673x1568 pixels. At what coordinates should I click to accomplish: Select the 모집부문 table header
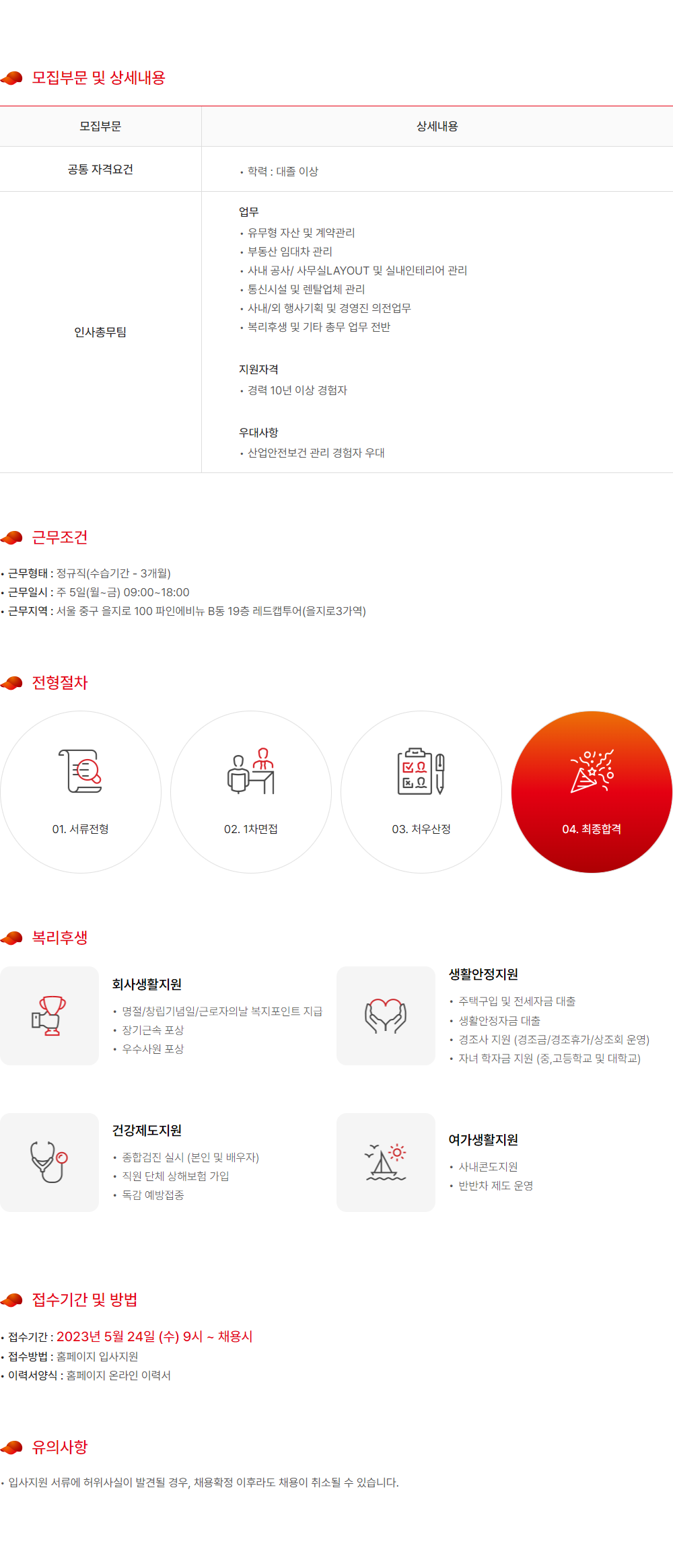(x=100, y=127)
